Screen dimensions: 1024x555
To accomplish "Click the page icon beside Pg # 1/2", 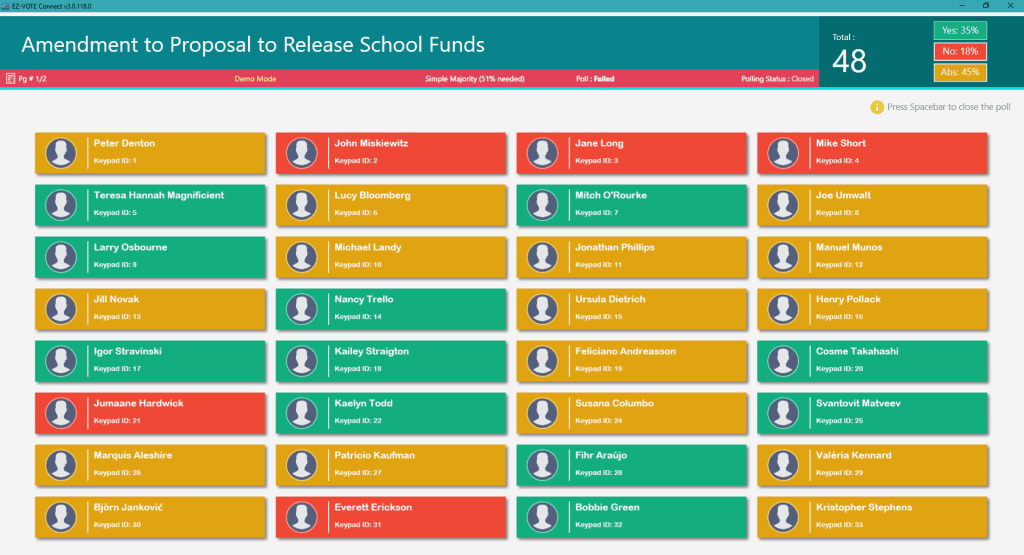I will coord(9,78).
